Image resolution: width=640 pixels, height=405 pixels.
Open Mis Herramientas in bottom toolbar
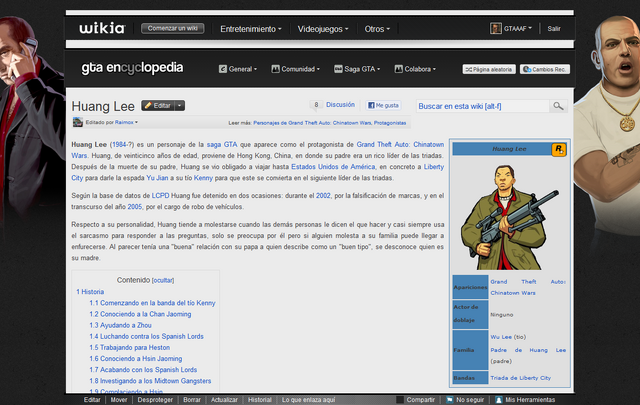click(525, 400)
